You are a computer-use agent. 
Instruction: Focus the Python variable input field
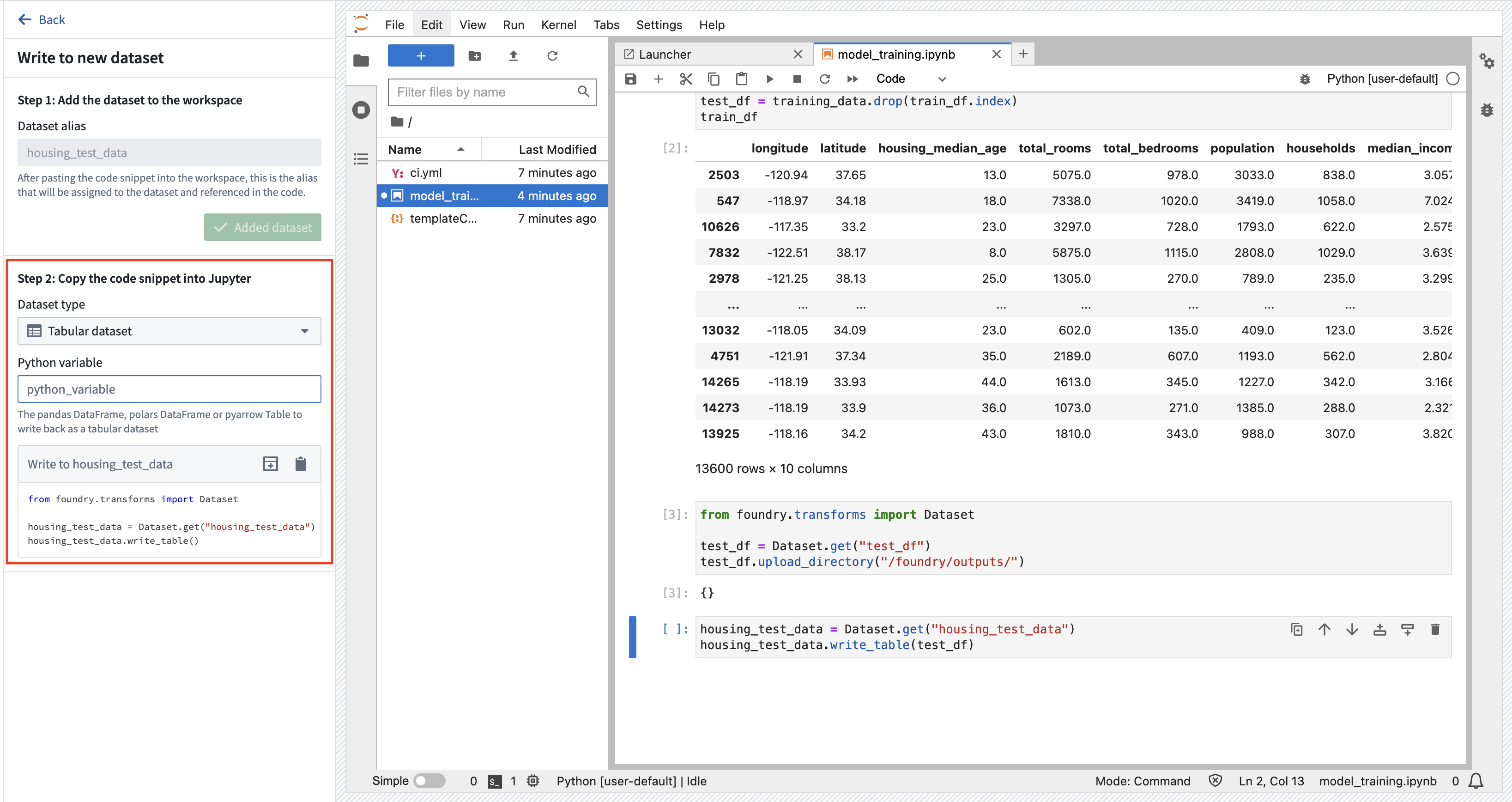click(x=169, y=389)
